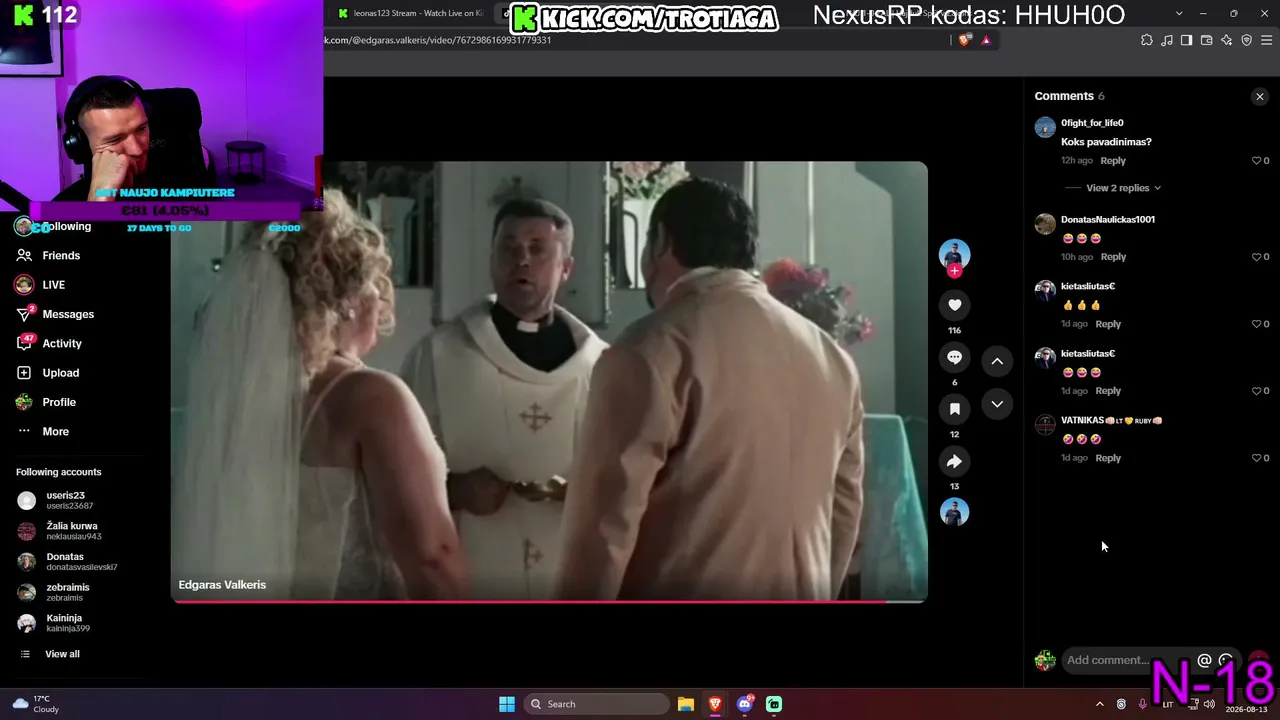
Task: Open the media control music note icon
Action: (x=1167, y=40)
